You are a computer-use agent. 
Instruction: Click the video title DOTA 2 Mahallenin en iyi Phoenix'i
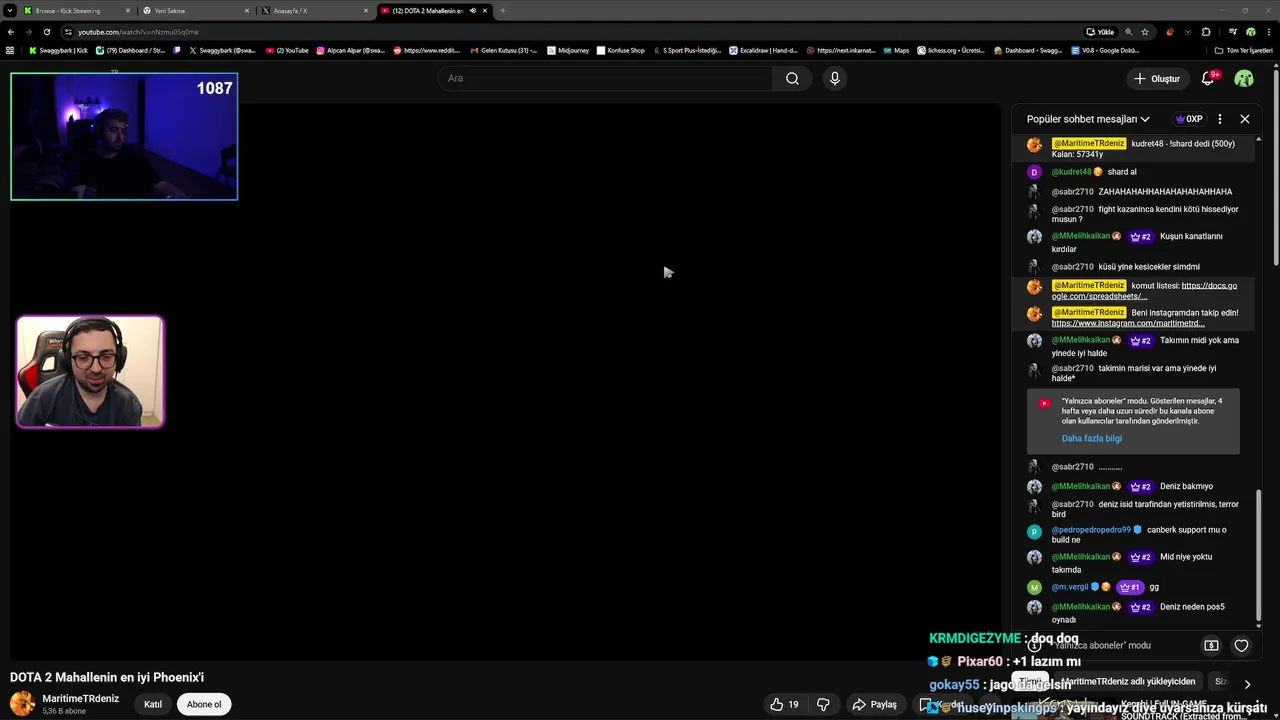click(x=107, y=677)
